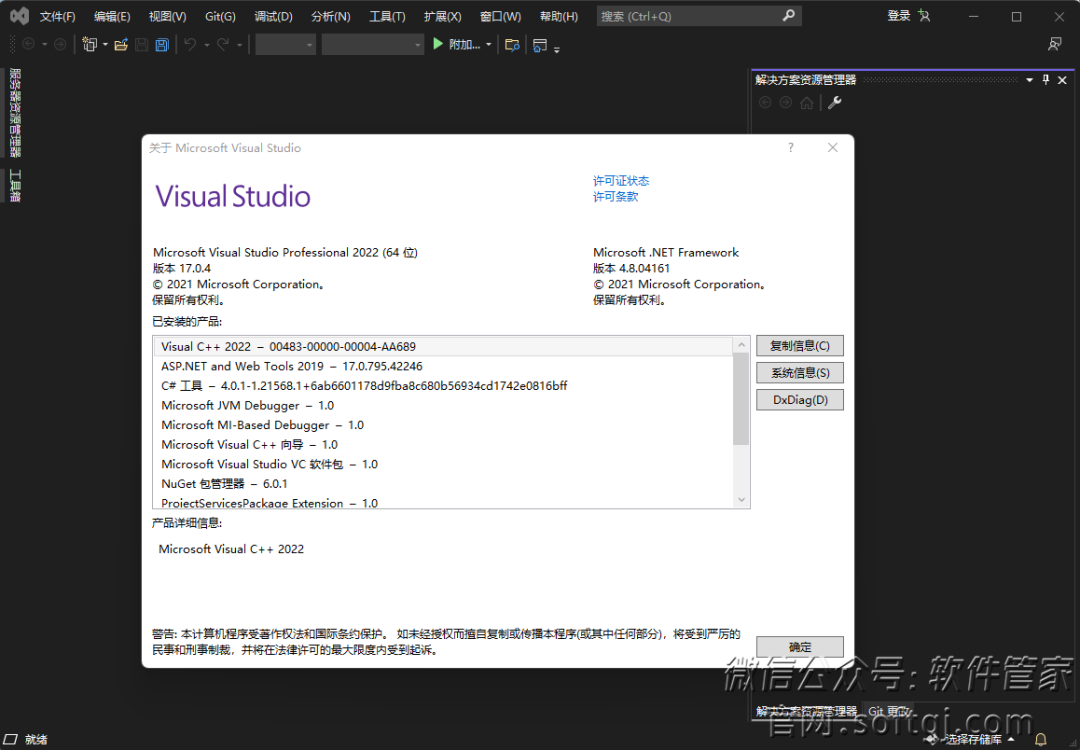Click the New Project toolbar icon

(89, 44)
